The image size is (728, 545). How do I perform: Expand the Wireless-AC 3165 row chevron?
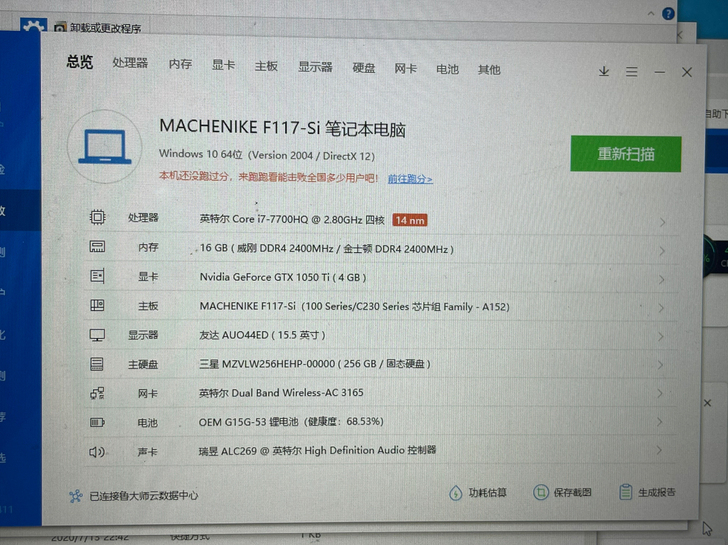[660, 394]
